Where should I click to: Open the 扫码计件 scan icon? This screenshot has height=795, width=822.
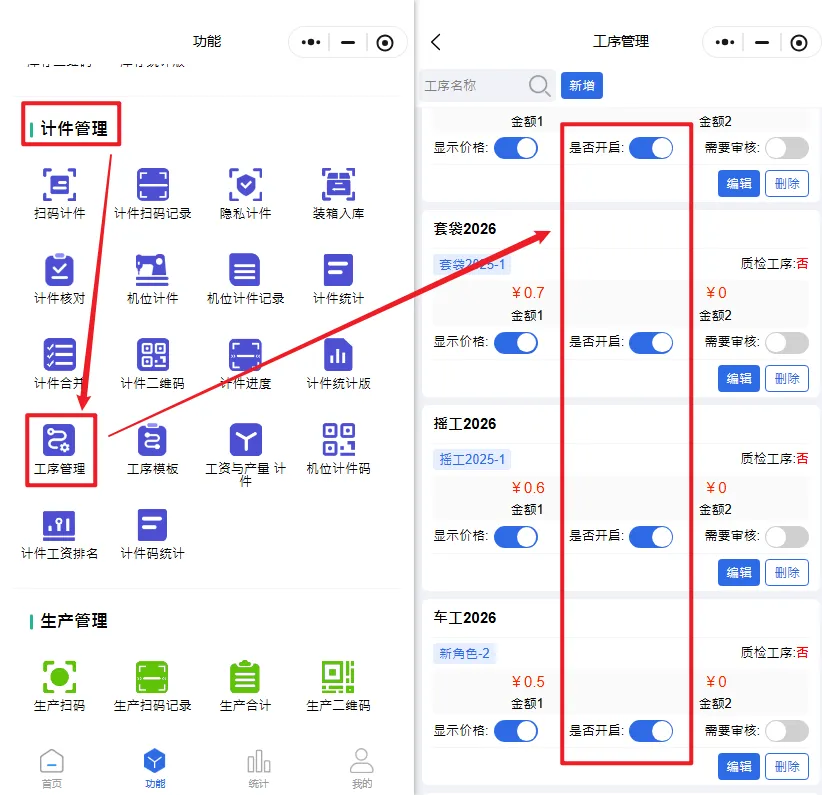pyautogui.click(x=60, y=185)
